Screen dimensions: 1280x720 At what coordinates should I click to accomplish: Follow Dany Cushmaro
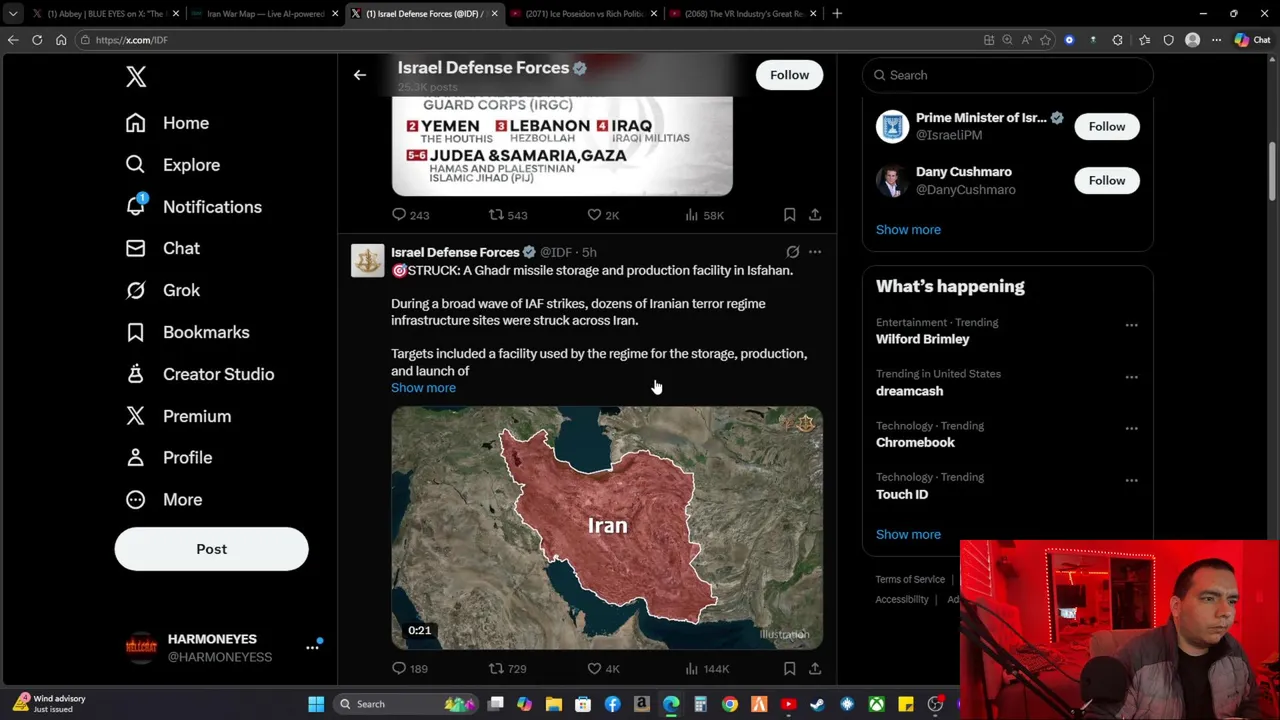pos(1107,180)
